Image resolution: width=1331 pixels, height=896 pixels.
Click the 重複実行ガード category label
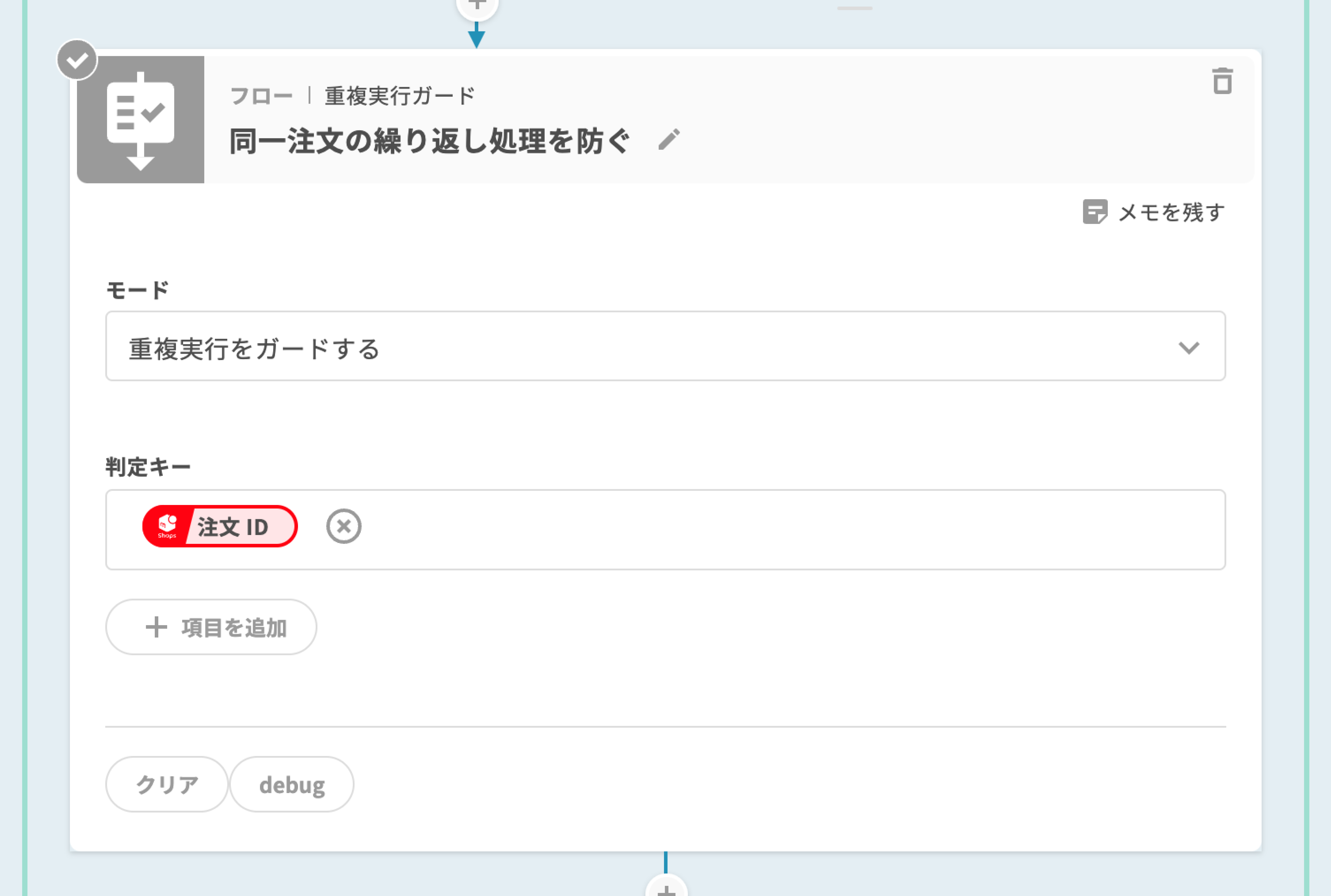point(400,96)
